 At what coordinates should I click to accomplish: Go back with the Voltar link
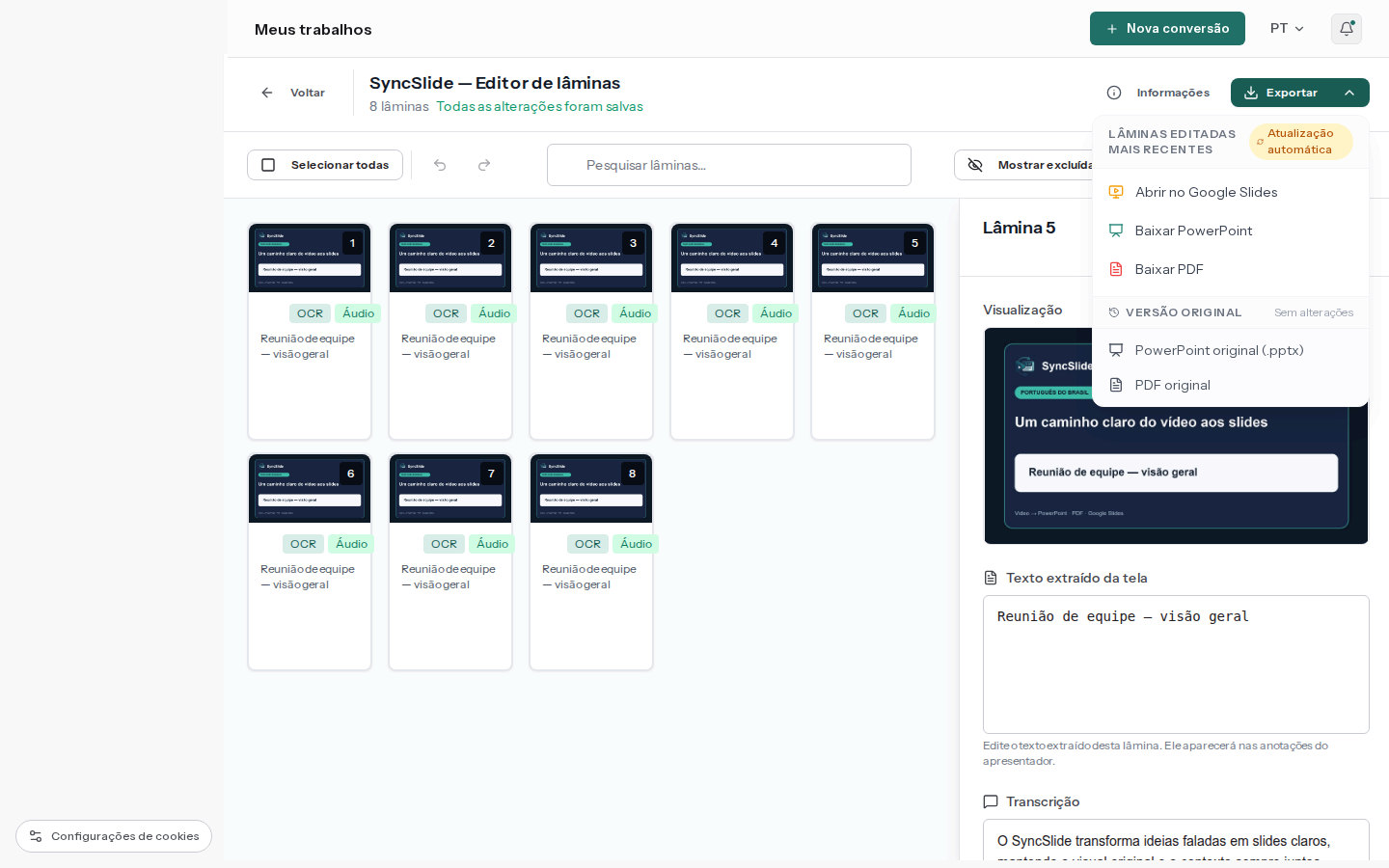point(293,93)
